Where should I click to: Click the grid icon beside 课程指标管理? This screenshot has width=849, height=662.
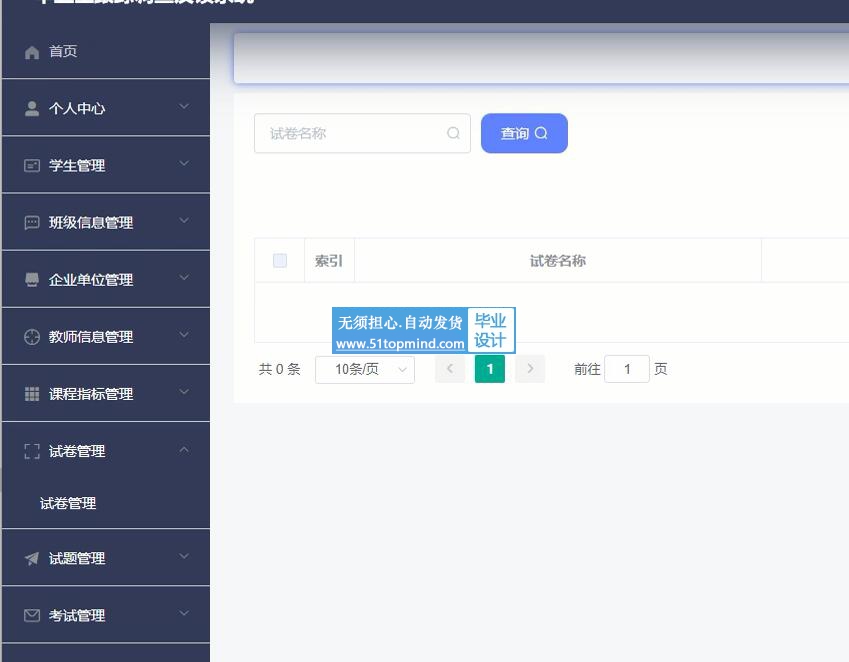click(32, 394)
